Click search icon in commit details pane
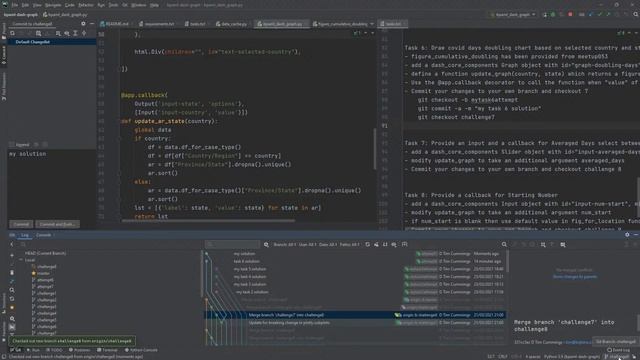 [x=504, y=244]
